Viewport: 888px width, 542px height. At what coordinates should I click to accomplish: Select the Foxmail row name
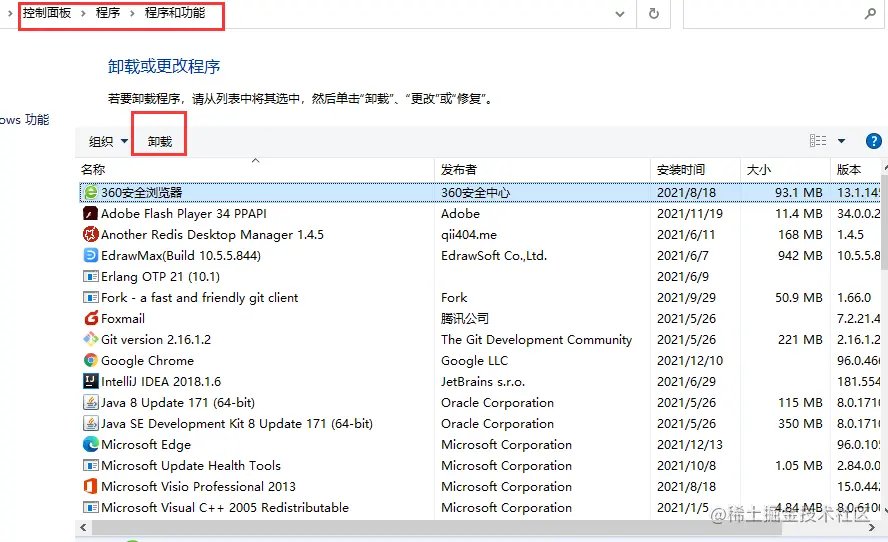tap(123, 318)
